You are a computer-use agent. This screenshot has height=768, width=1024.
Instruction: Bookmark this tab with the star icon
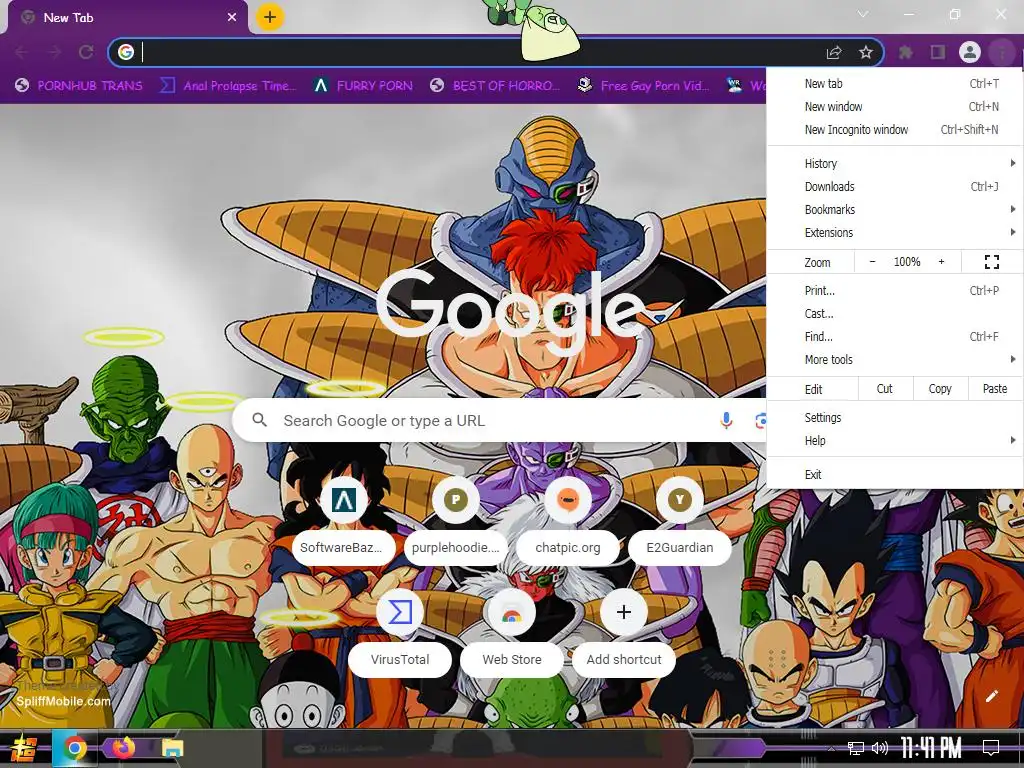866,52
